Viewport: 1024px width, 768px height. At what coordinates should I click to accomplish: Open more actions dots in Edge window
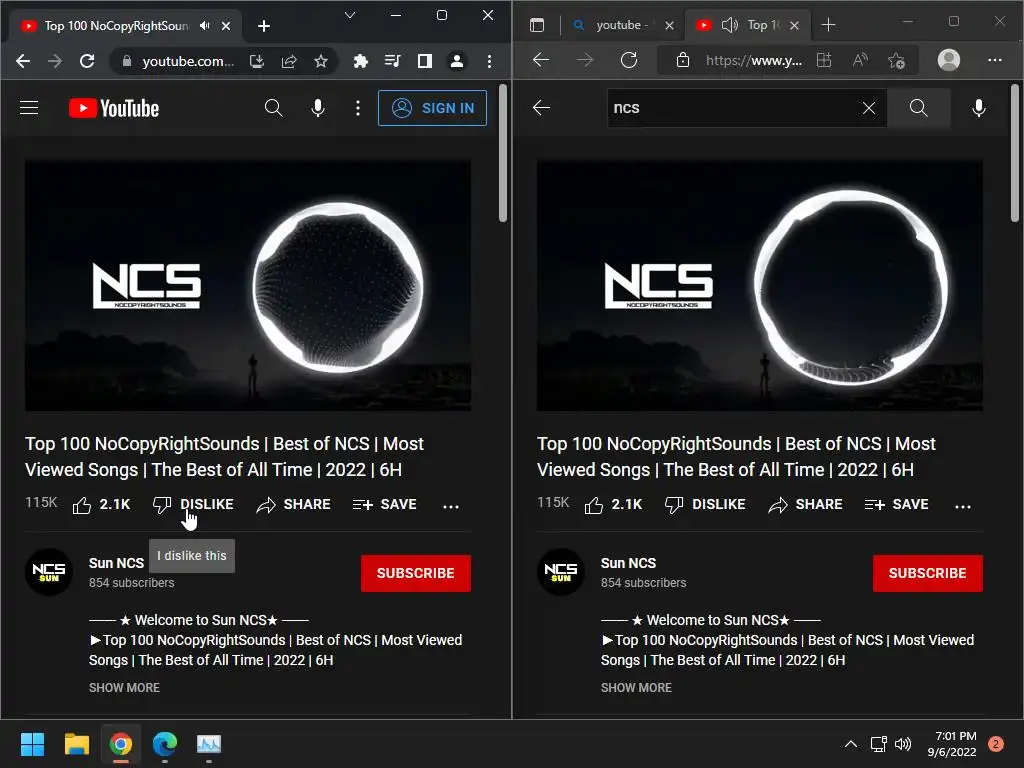[963, 506]
